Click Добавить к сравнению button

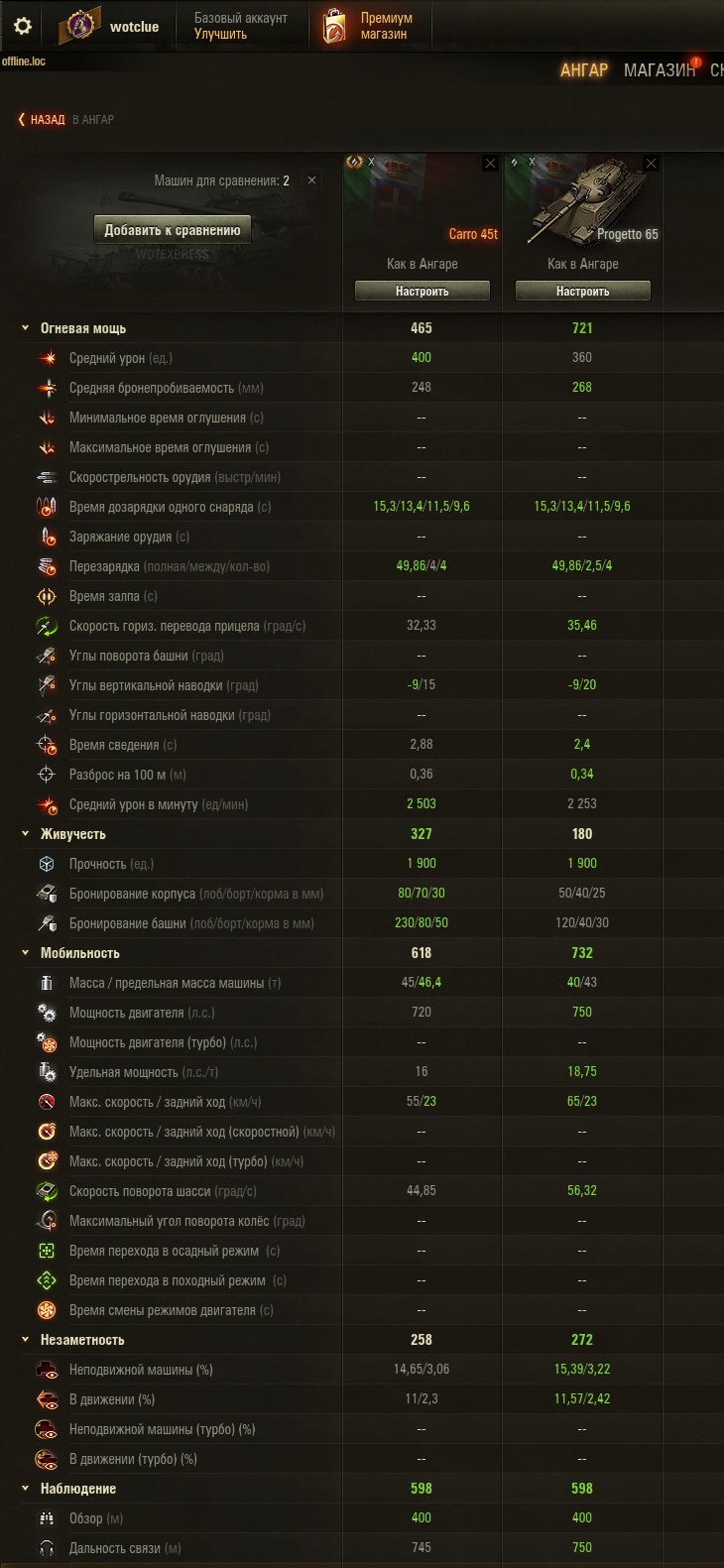[x=173, y=230]
